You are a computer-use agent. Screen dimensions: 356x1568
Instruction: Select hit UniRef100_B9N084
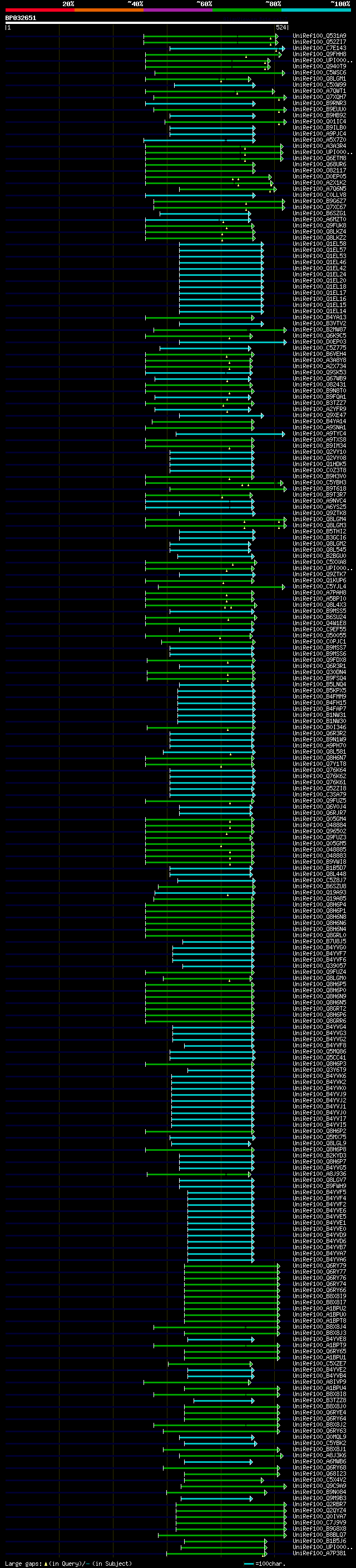[319, 1492]
